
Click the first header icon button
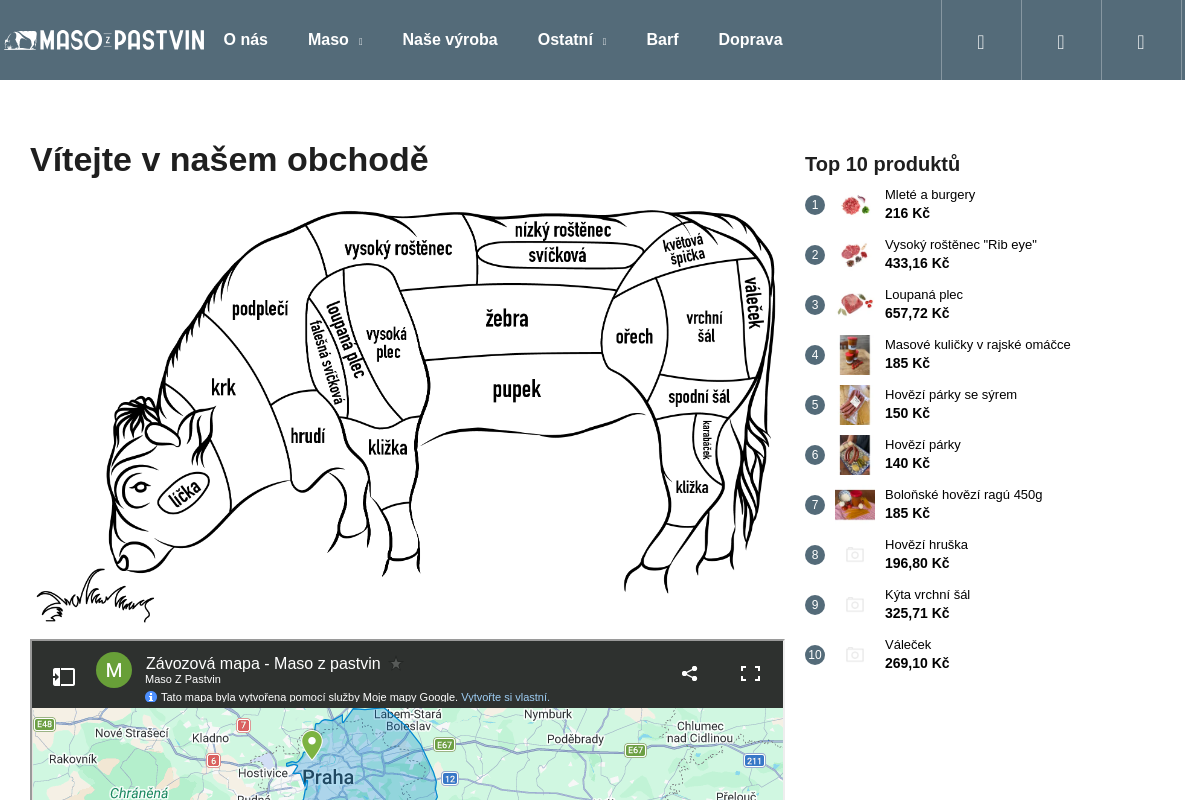(981, 40)
